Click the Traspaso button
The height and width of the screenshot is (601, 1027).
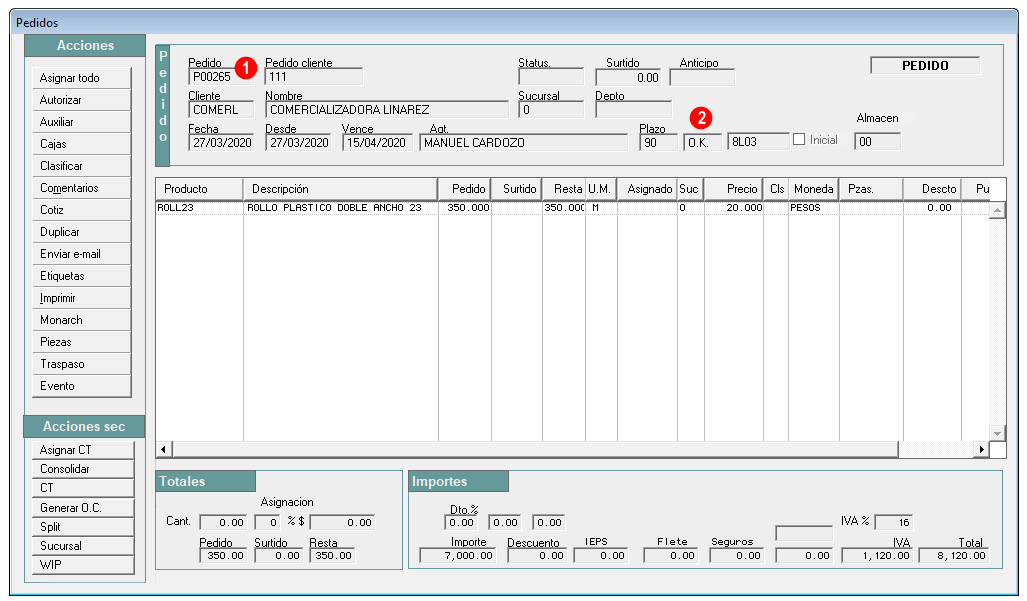tap(82, 364)
